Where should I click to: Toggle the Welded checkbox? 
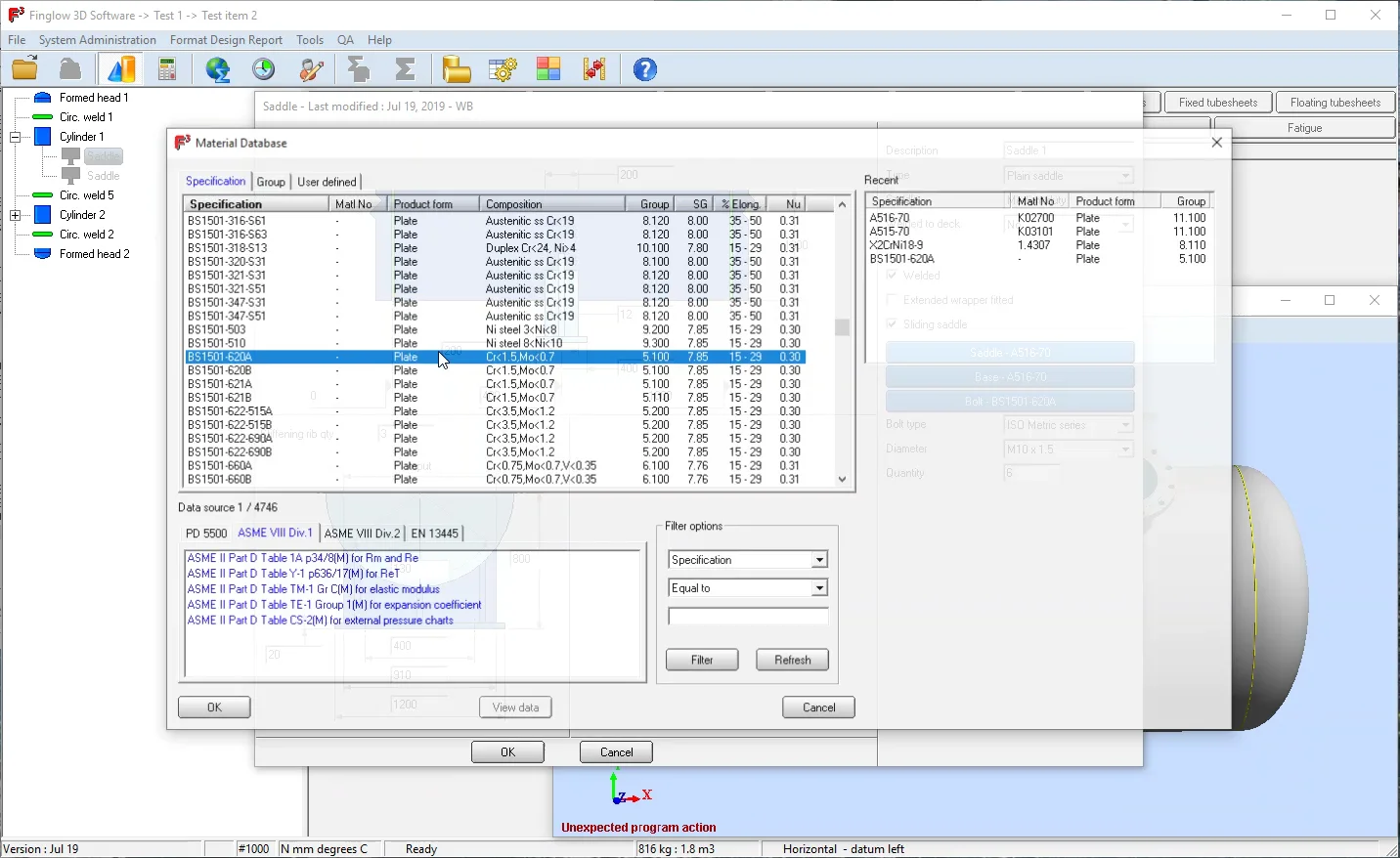892,276
